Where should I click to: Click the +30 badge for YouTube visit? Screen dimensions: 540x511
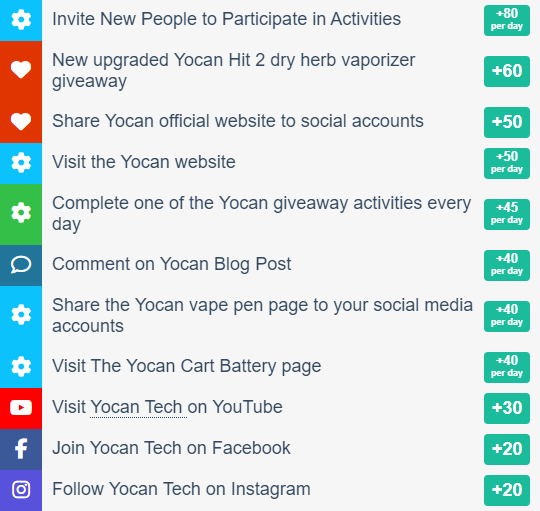pos(507,408)
